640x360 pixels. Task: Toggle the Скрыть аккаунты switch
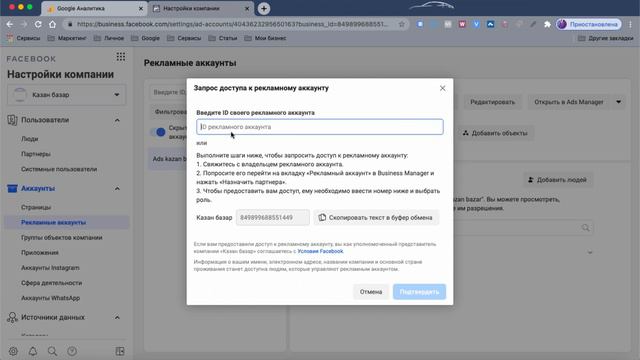158,132
